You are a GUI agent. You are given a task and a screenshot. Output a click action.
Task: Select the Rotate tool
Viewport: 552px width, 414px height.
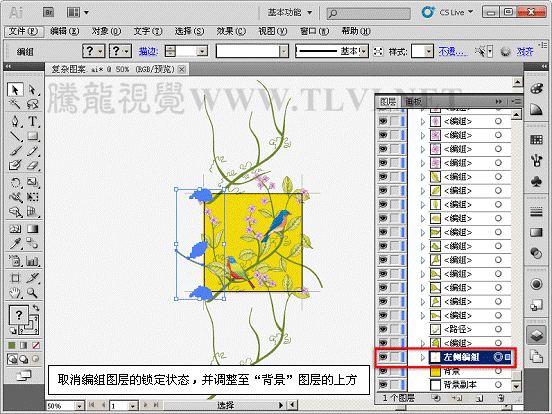[x=15, y=182]
